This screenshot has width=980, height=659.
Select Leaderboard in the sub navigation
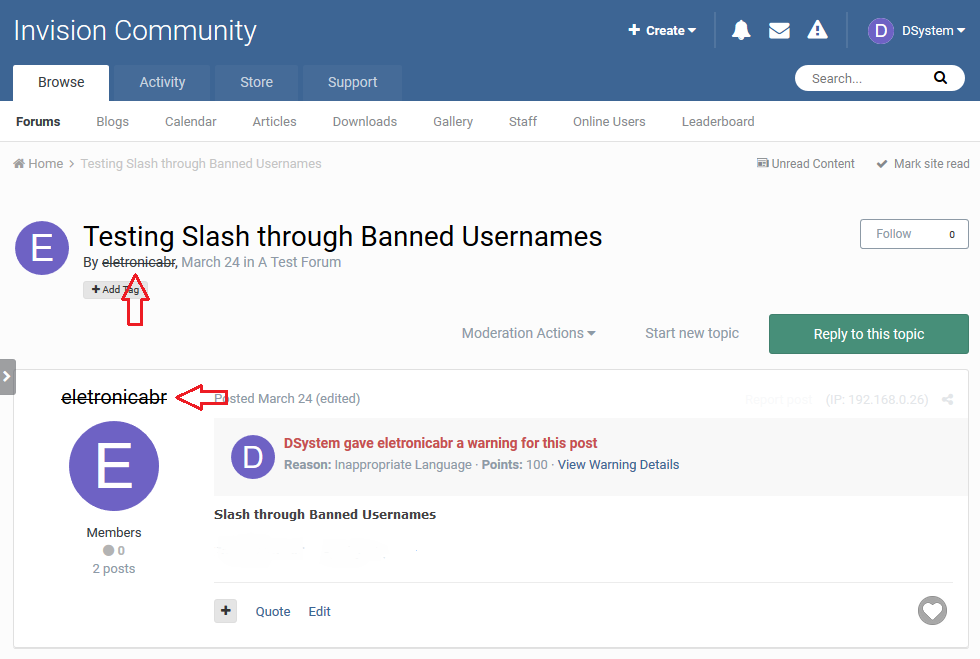click(x=717, y=121)
